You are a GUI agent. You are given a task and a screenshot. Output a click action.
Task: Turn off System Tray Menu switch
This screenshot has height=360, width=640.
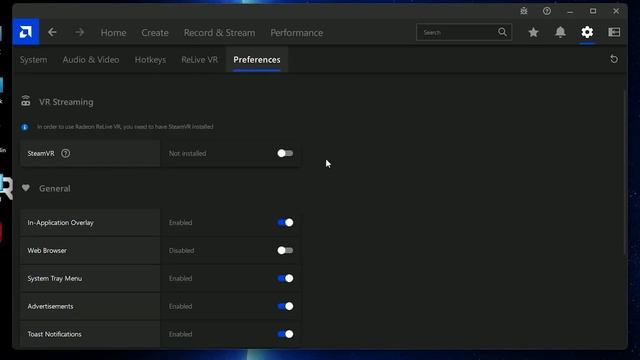pyautogui.click(x=285, y=278)
